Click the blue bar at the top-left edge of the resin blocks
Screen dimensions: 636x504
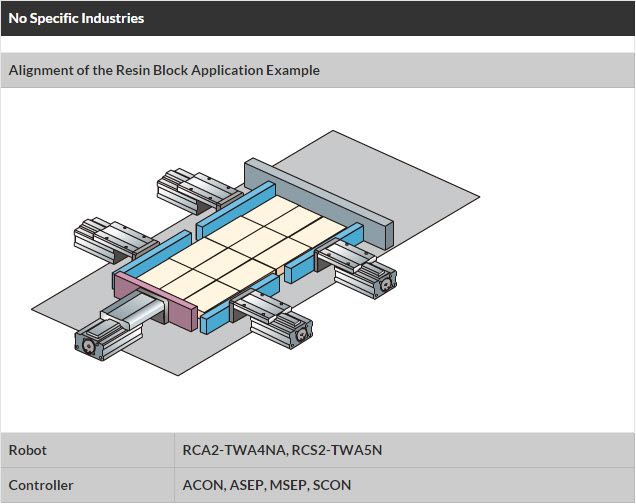237,203
